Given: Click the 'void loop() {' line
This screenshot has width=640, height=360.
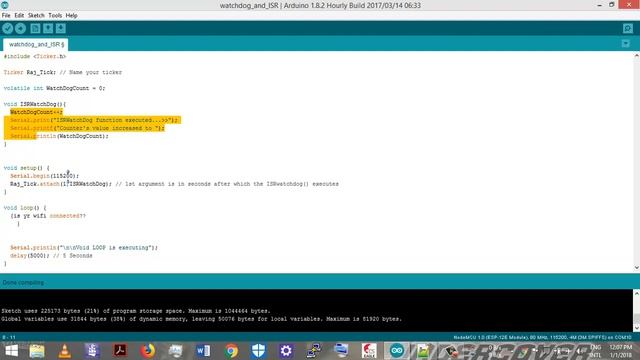Looking at the screenshot, I should (x=25, y=208).
